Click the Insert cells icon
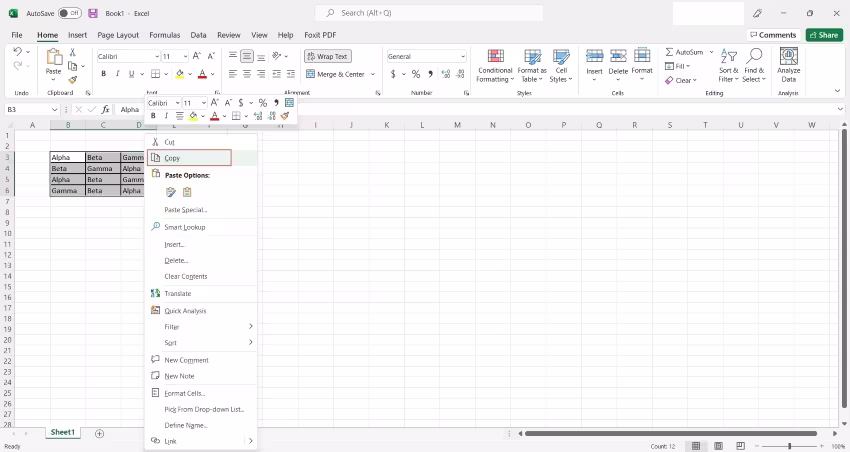This screenshot has width=850, height=452. coord(594,56)
